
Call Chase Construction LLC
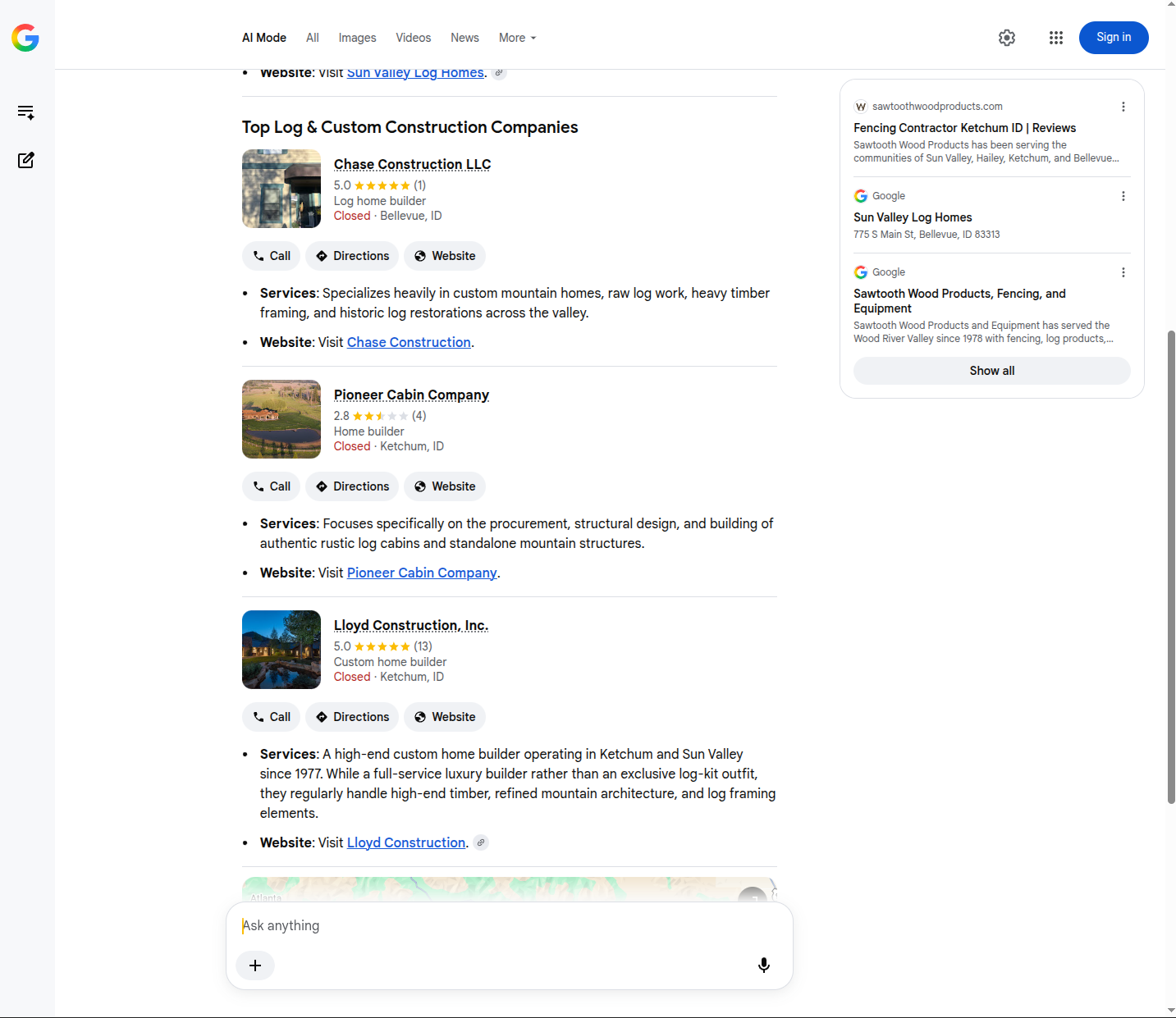pyautogui.click(x=272, y=256)
